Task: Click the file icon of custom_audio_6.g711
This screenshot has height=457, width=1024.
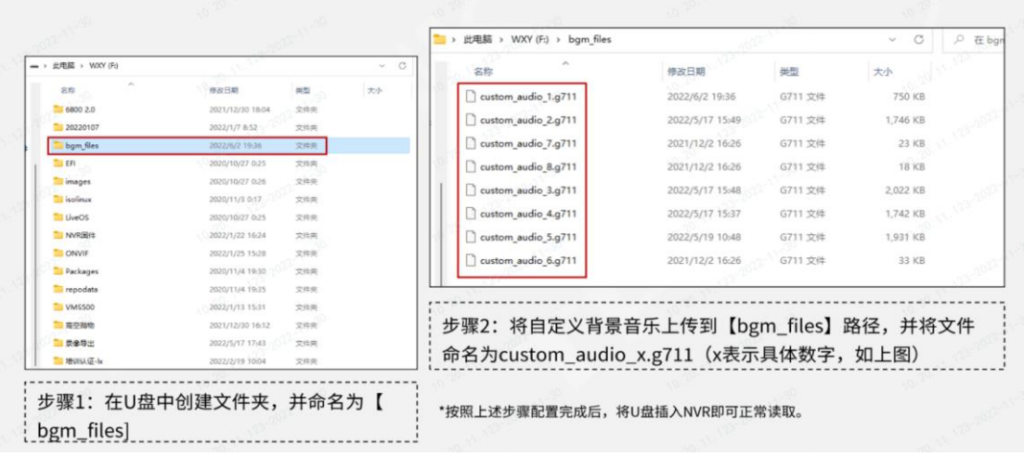Action: 470,260
